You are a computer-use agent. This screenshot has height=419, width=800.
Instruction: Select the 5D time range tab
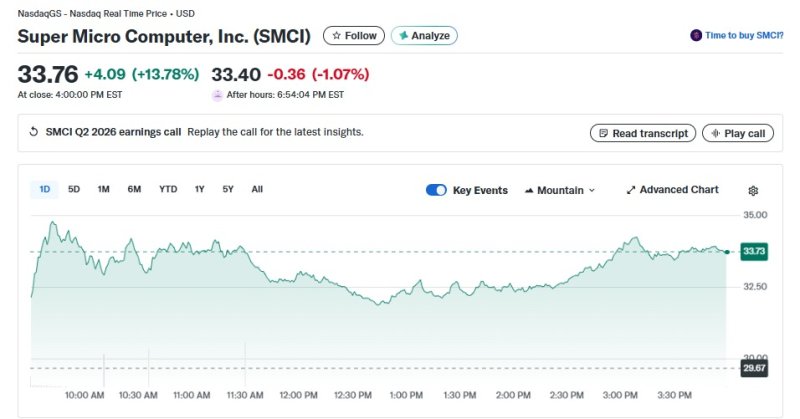74,189
